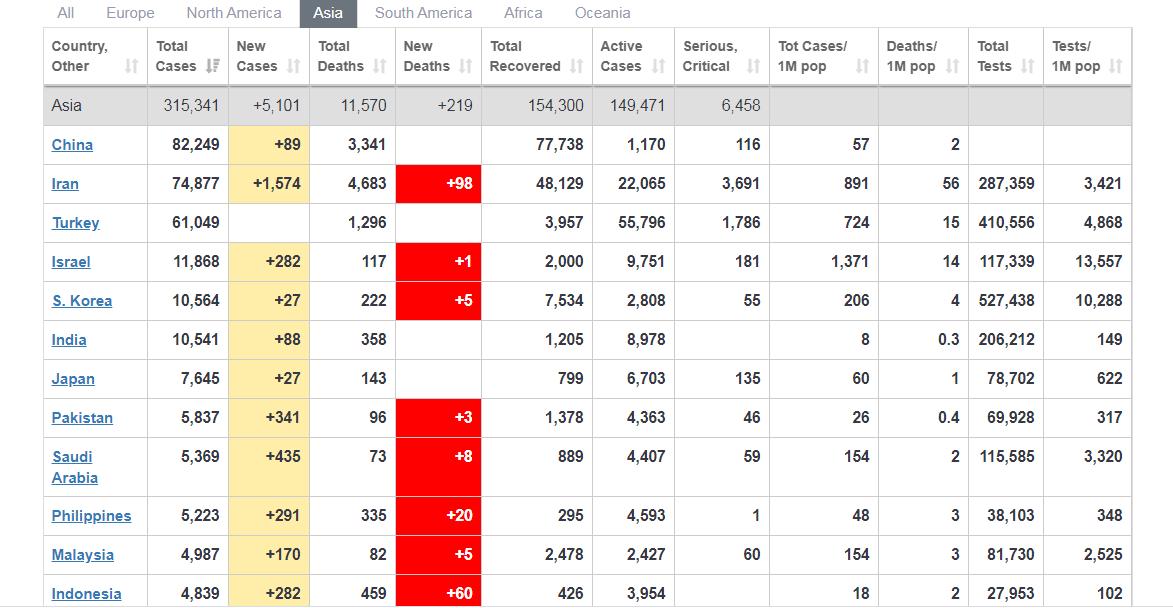This screenshot has height=608, width=1173.
Task: Click Iran serious critical 3,691
Action: tap(741, 183)
